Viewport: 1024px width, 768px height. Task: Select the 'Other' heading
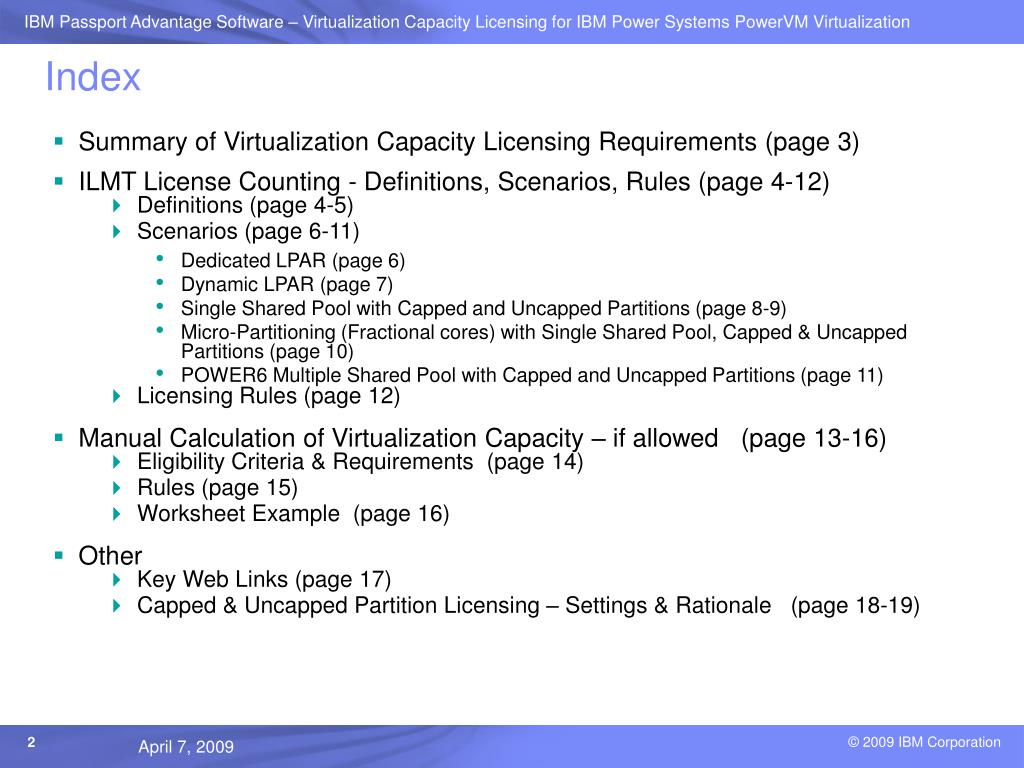[x=110, y=556]
